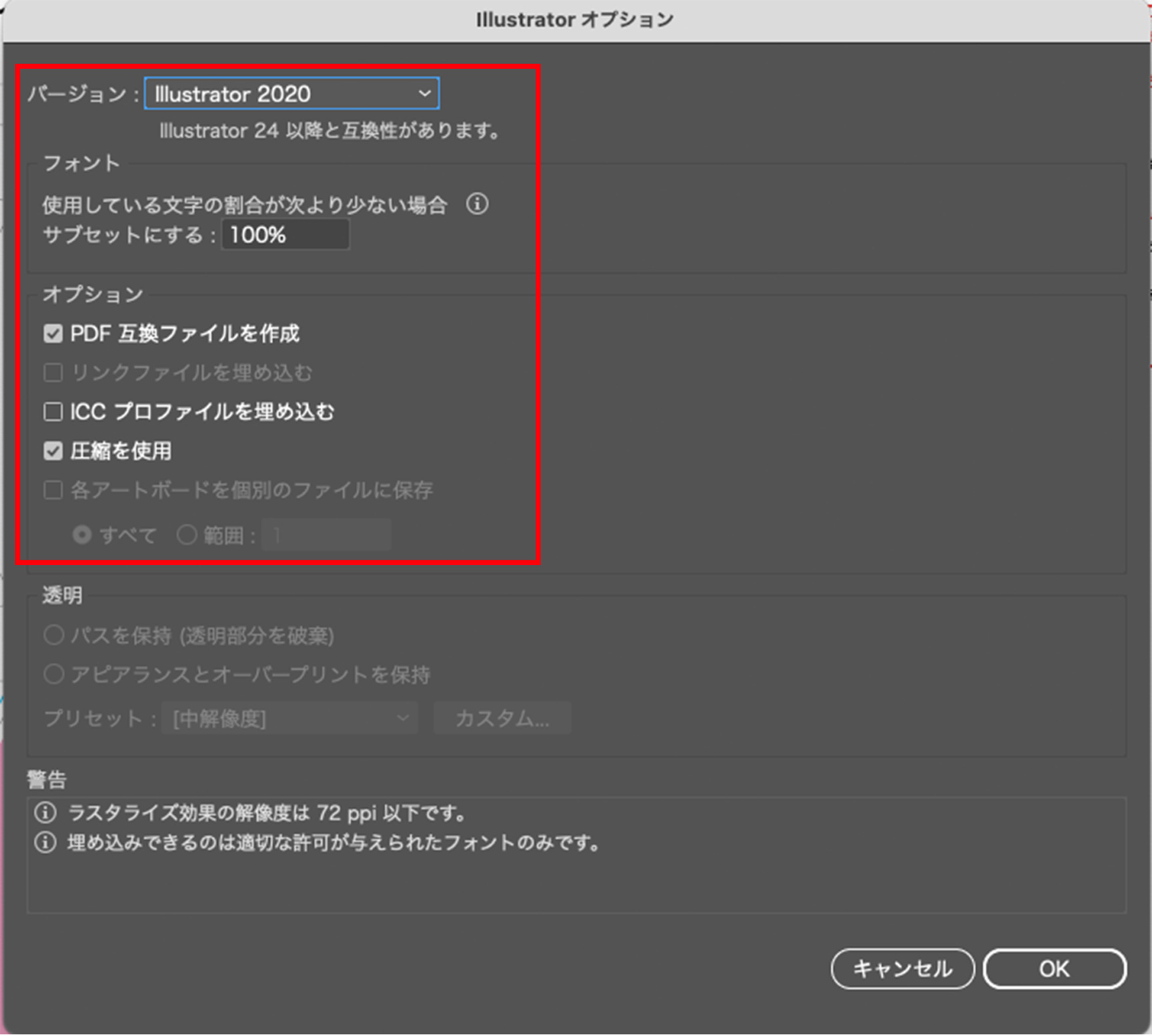Expand the version selector chevron

tap(424, 93)
